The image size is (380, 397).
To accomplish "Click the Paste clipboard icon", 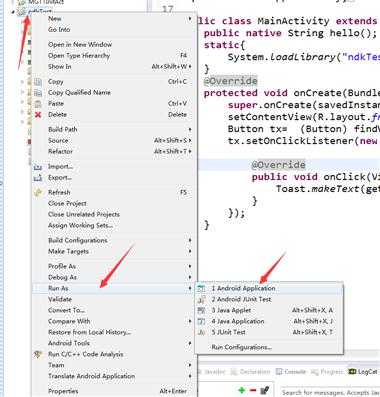I will (38, 104).
